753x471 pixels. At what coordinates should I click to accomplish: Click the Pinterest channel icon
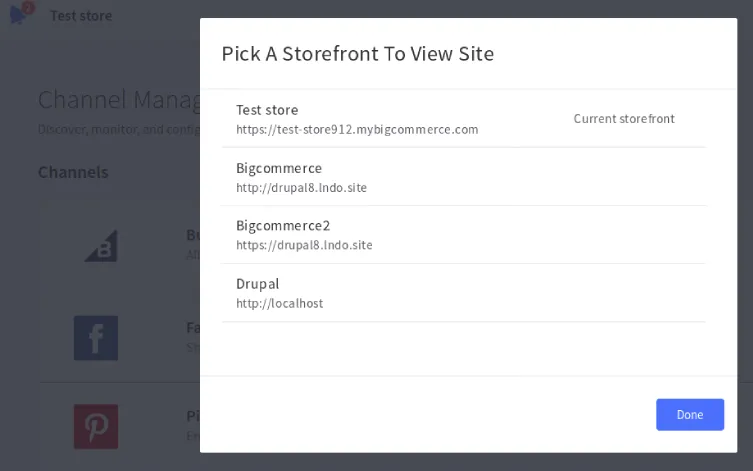point(96,426)
